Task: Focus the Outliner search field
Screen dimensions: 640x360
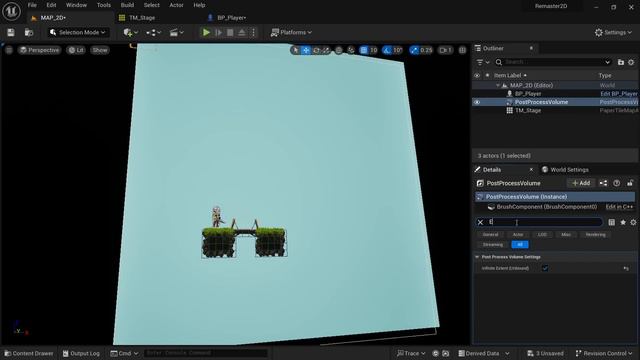Action: [553, 62]
